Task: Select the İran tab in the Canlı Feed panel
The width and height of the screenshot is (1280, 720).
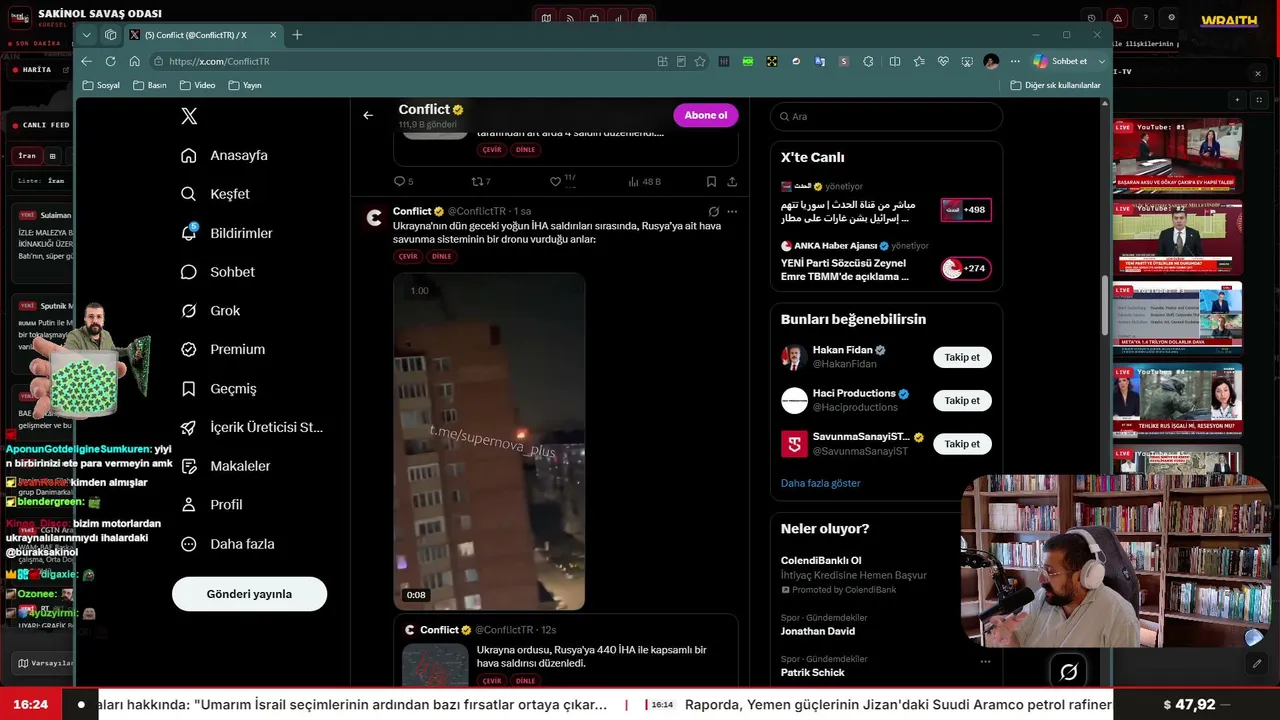Action: [x=27, y=156]
